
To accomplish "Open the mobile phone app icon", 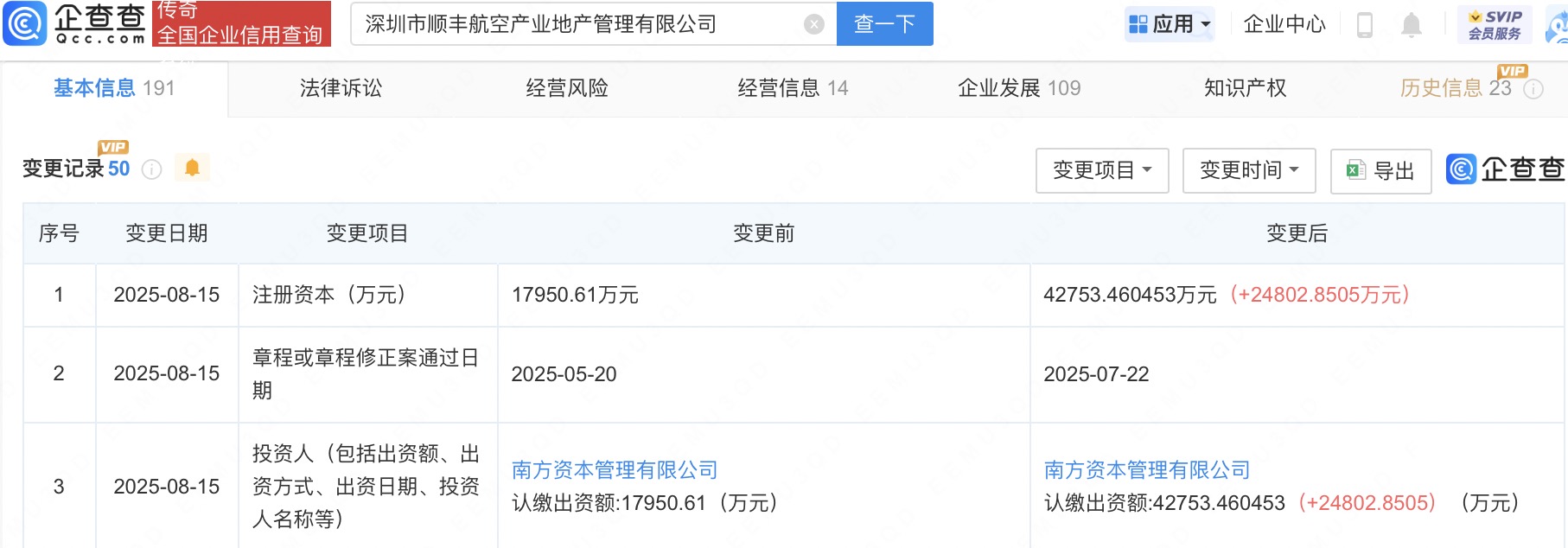I will click(1365, 24).
